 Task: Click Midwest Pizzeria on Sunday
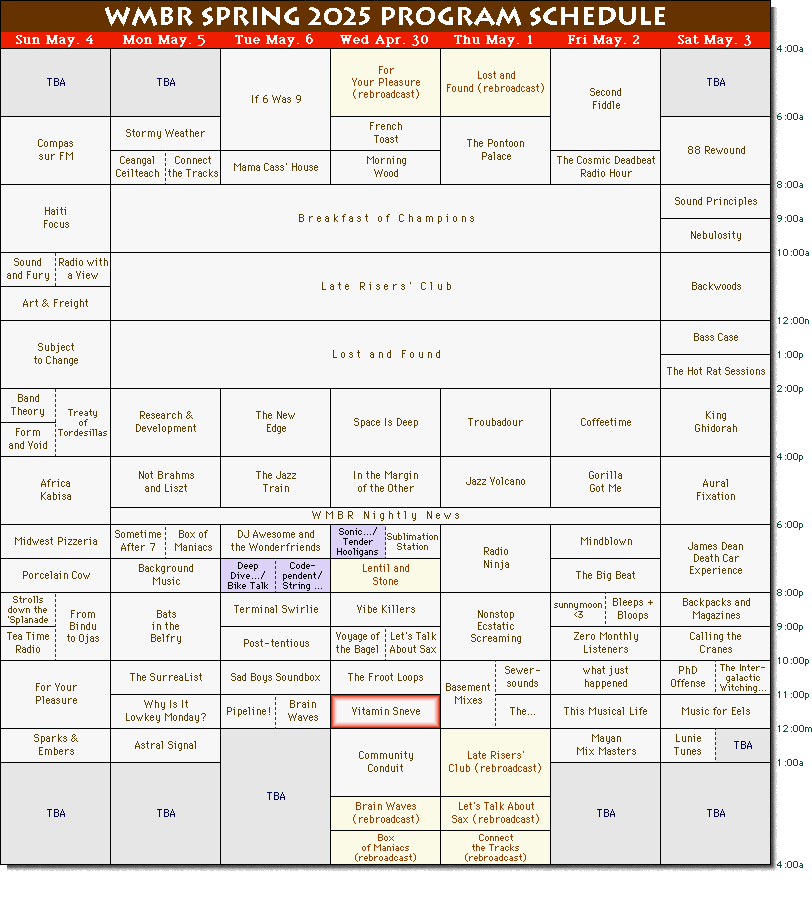(55, 541)
